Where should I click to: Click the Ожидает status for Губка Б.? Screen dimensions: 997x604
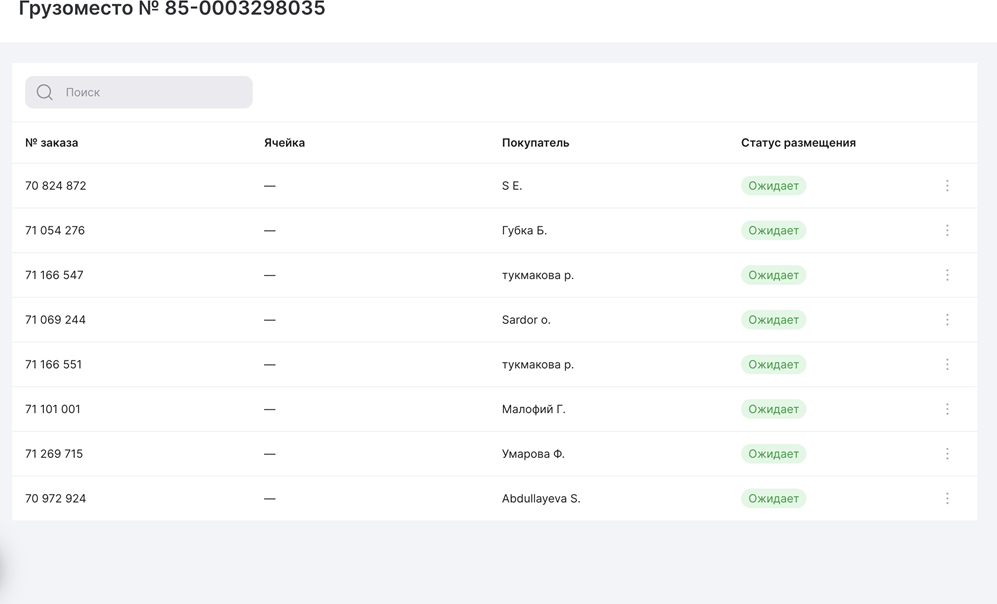point(773,230)
